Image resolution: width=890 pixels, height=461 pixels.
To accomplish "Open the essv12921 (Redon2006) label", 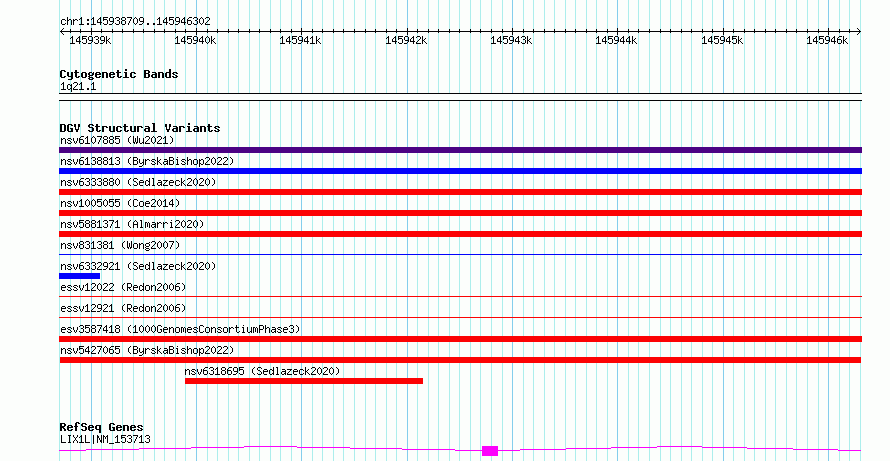I will pos(123,308).
